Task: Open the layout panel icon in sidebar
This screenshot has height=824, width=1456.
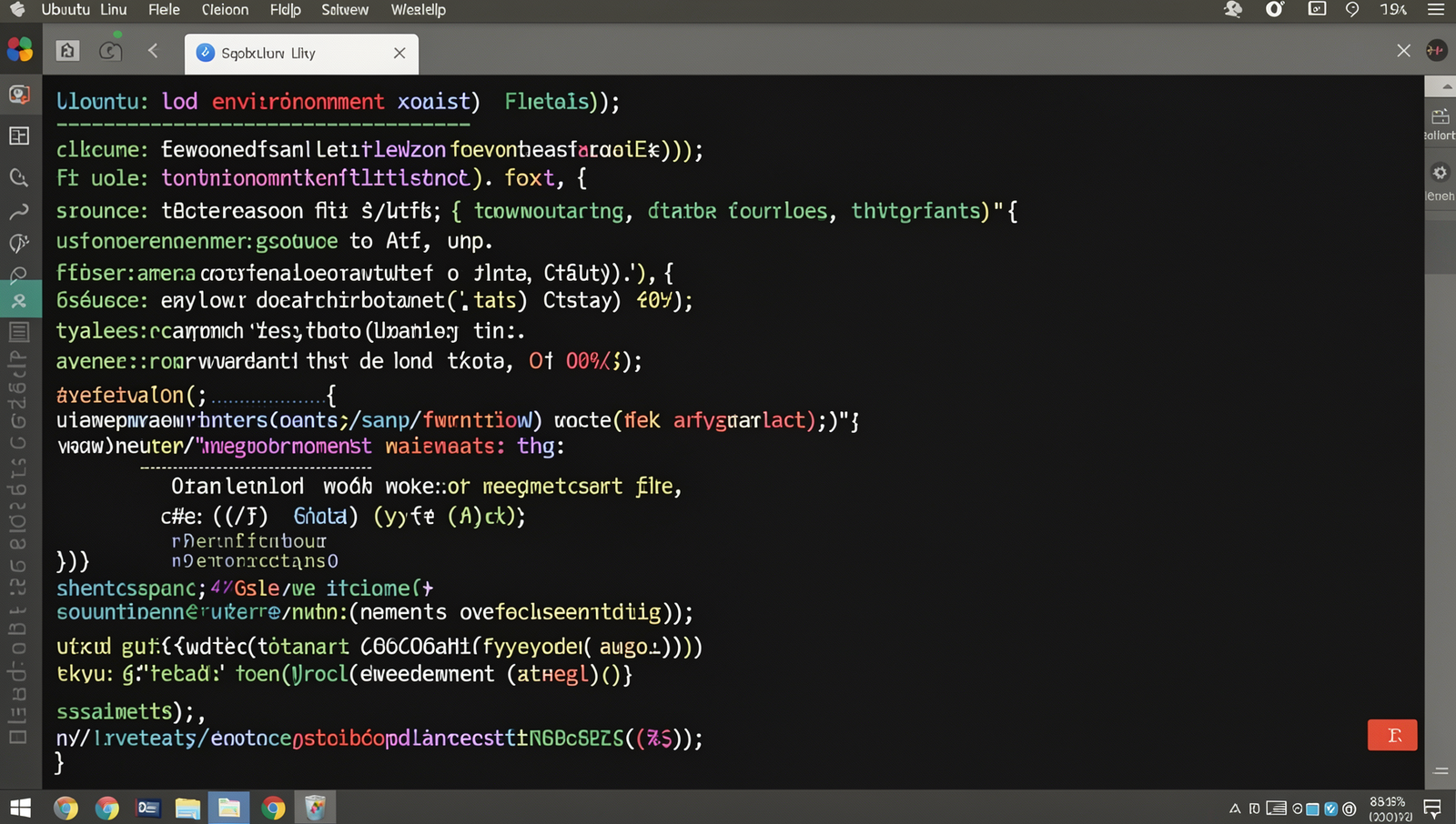Action: (x=19, y=136)
